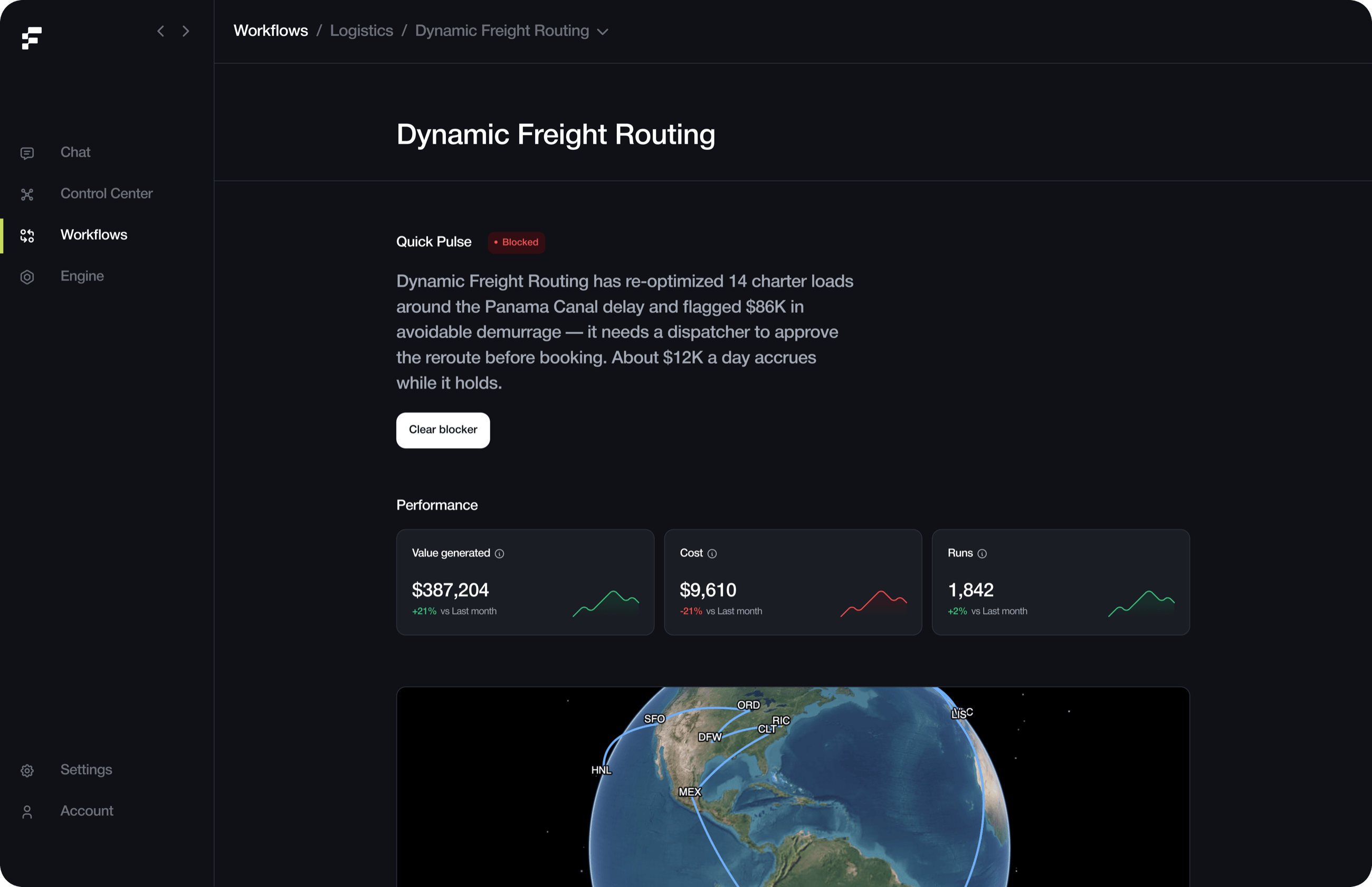
Task: Select Workflows in the sidebar
Action: pos(94,235)
